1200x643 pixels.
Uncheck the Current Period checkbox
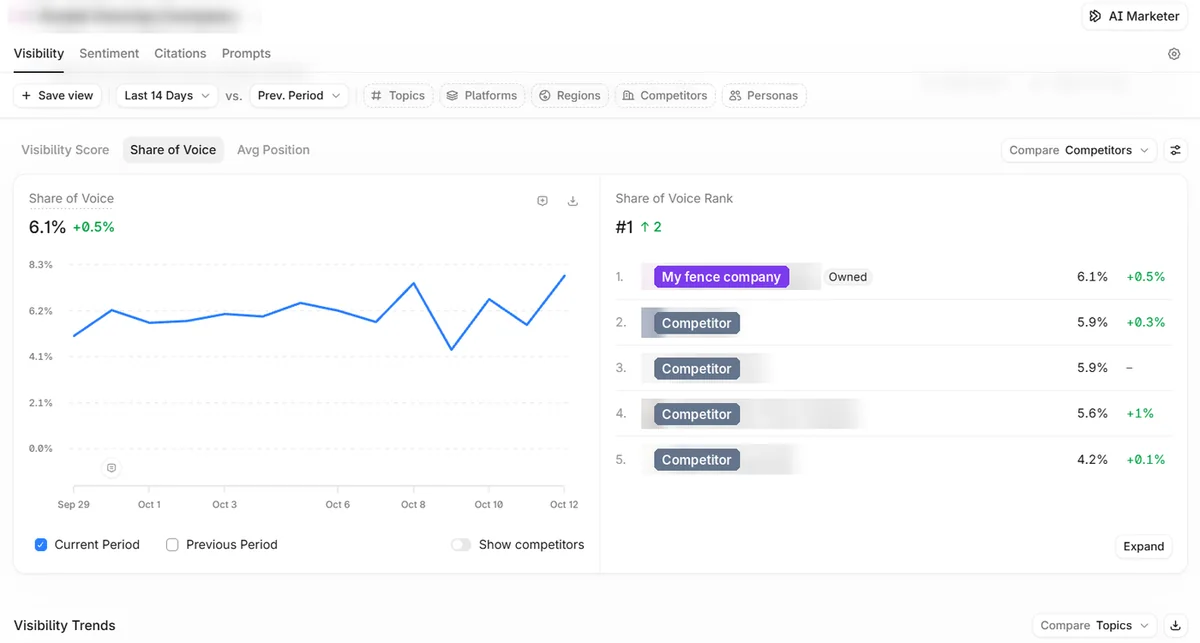(41, 545)
